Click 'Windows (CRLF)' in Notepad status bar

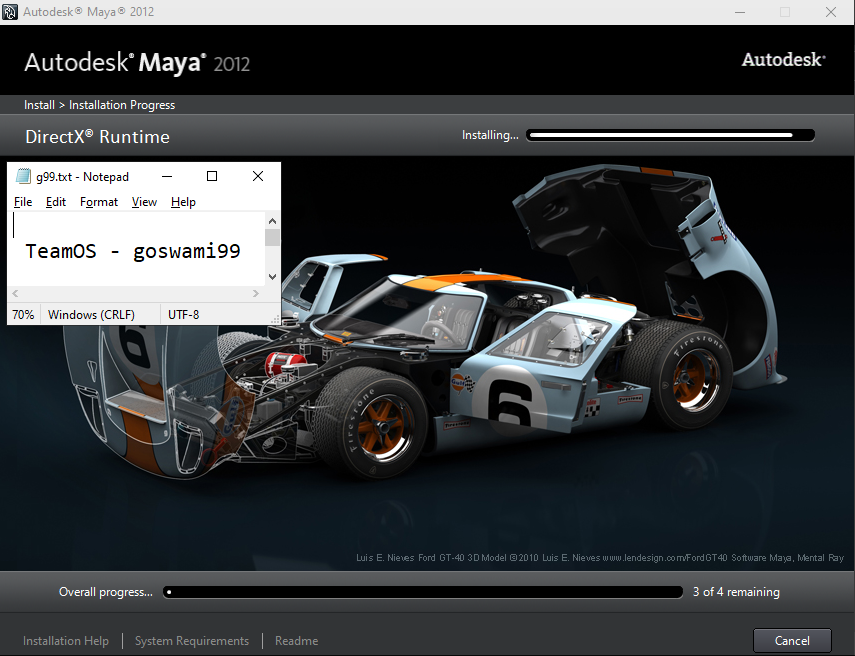91,315
